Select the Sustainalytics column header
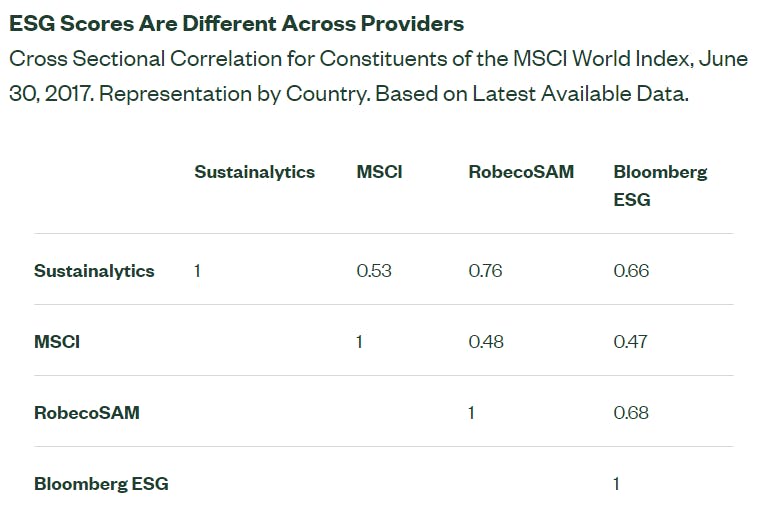Viewport: 764px width, 517px height. click(254, 172)
